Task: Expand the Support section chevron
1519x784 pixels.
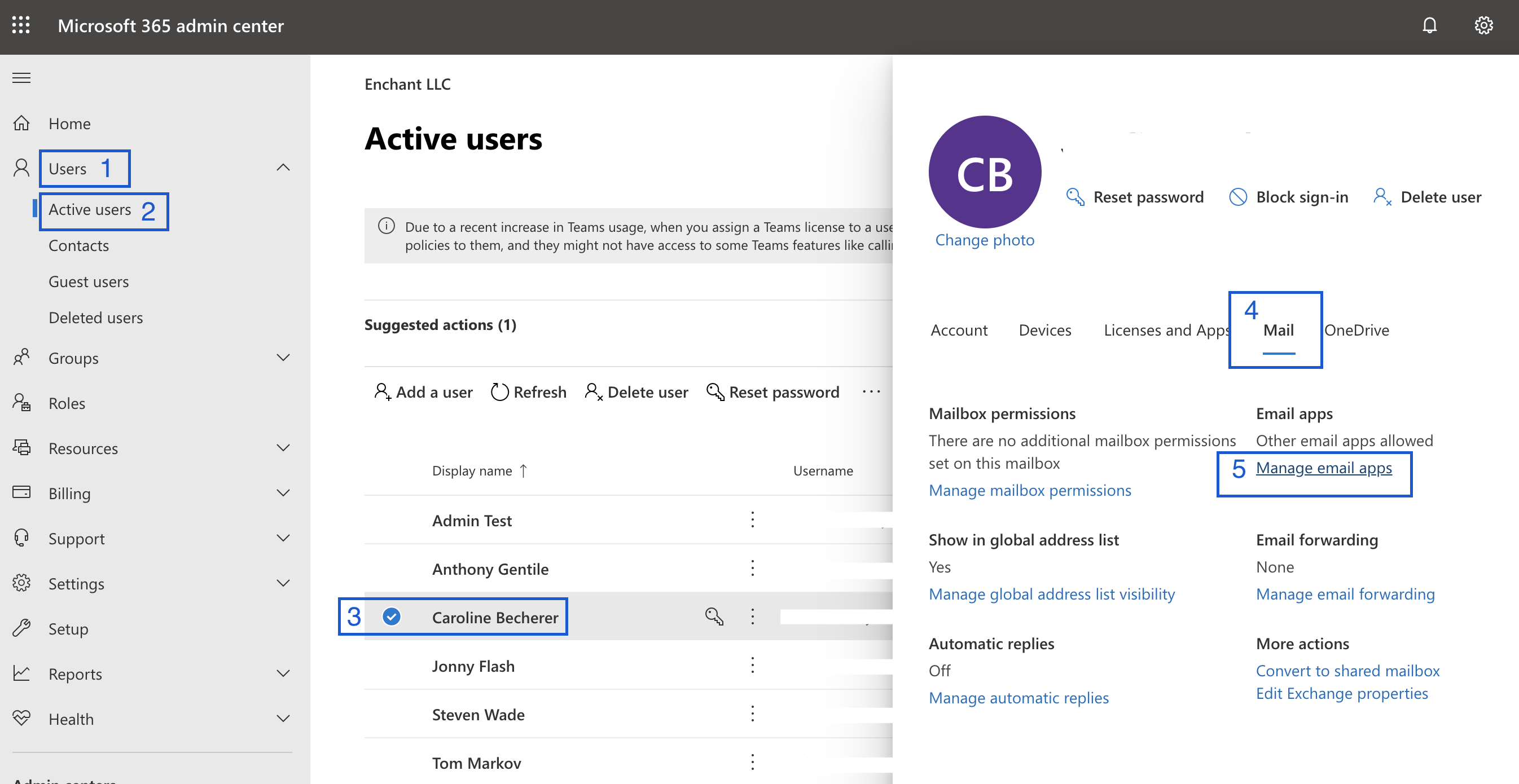Action: tap(283, 538)
